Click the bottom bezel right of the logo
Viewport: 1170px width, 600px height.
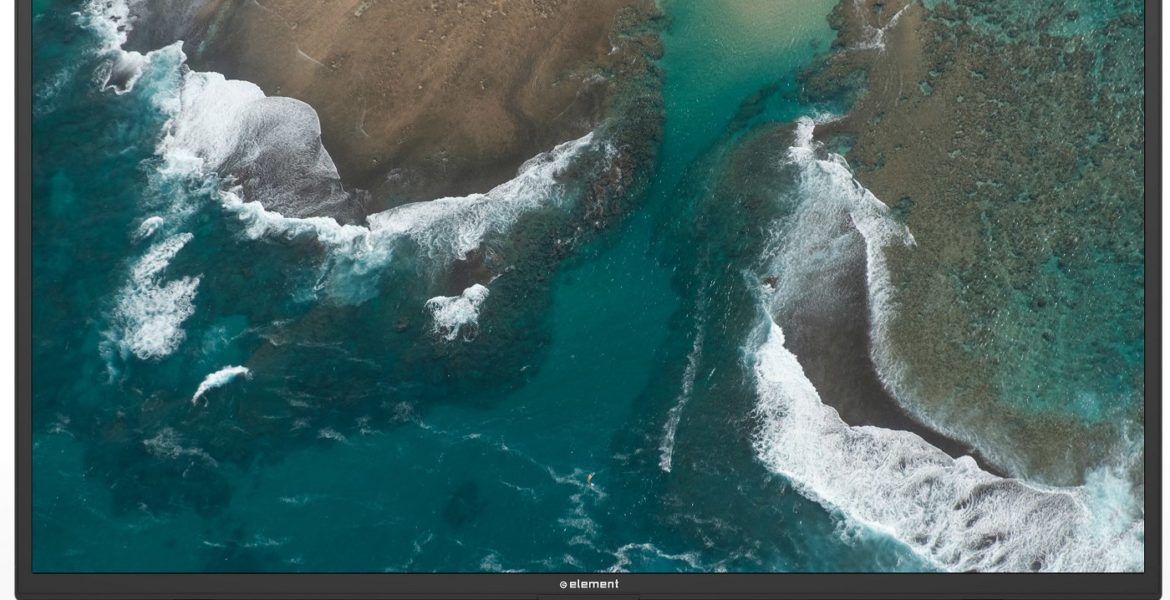pyautogui.click(x=880, y=584)
